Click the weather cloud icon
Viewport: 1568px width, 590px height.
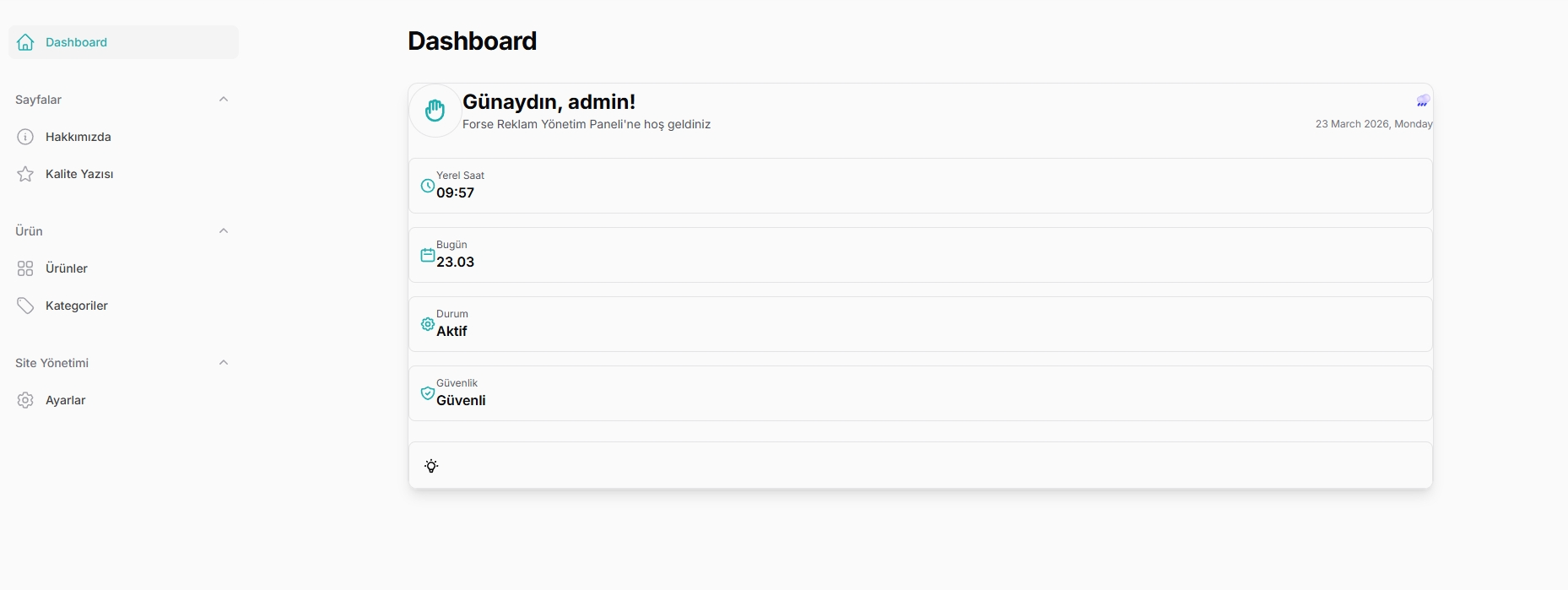pyautogui.click(x=1423, y=101)
